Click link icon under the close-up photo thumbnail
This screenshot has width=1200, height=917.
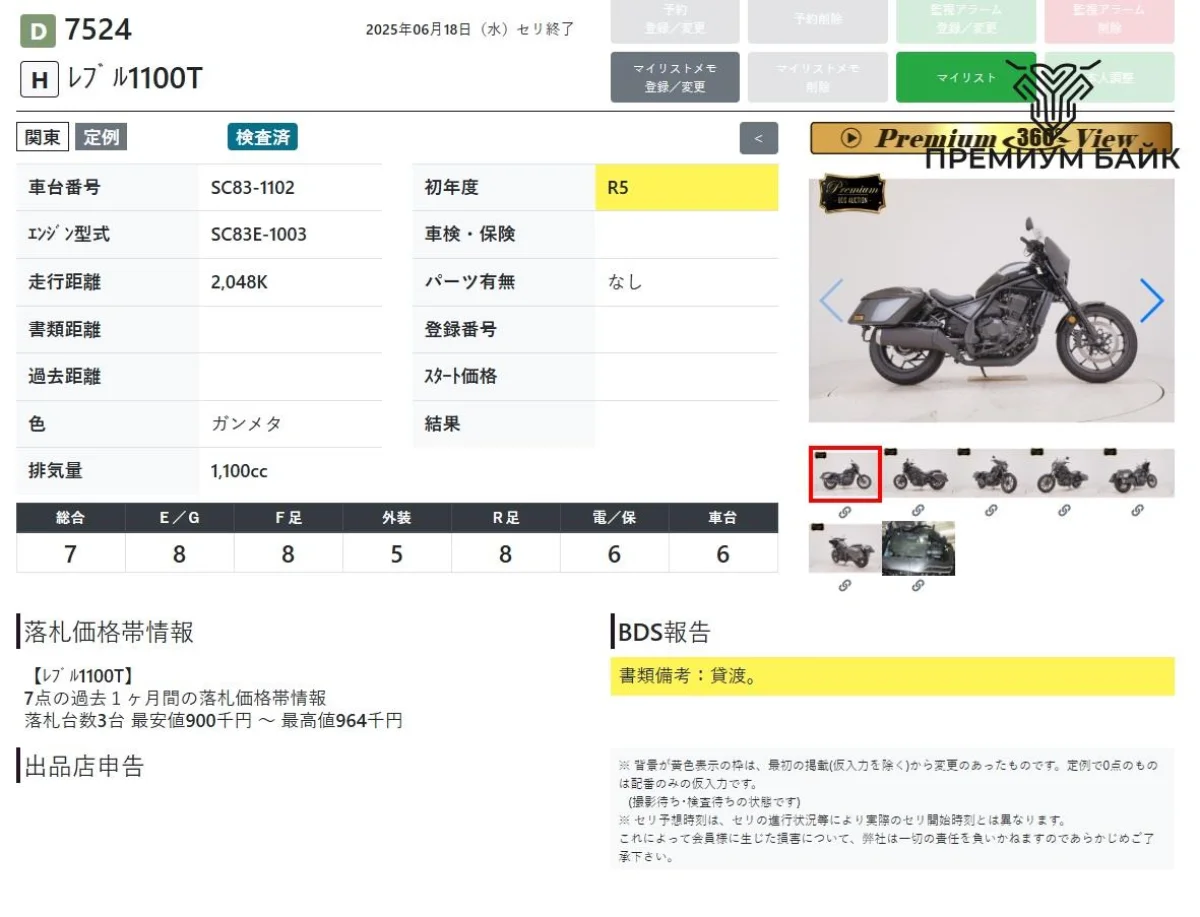(918, 586)
